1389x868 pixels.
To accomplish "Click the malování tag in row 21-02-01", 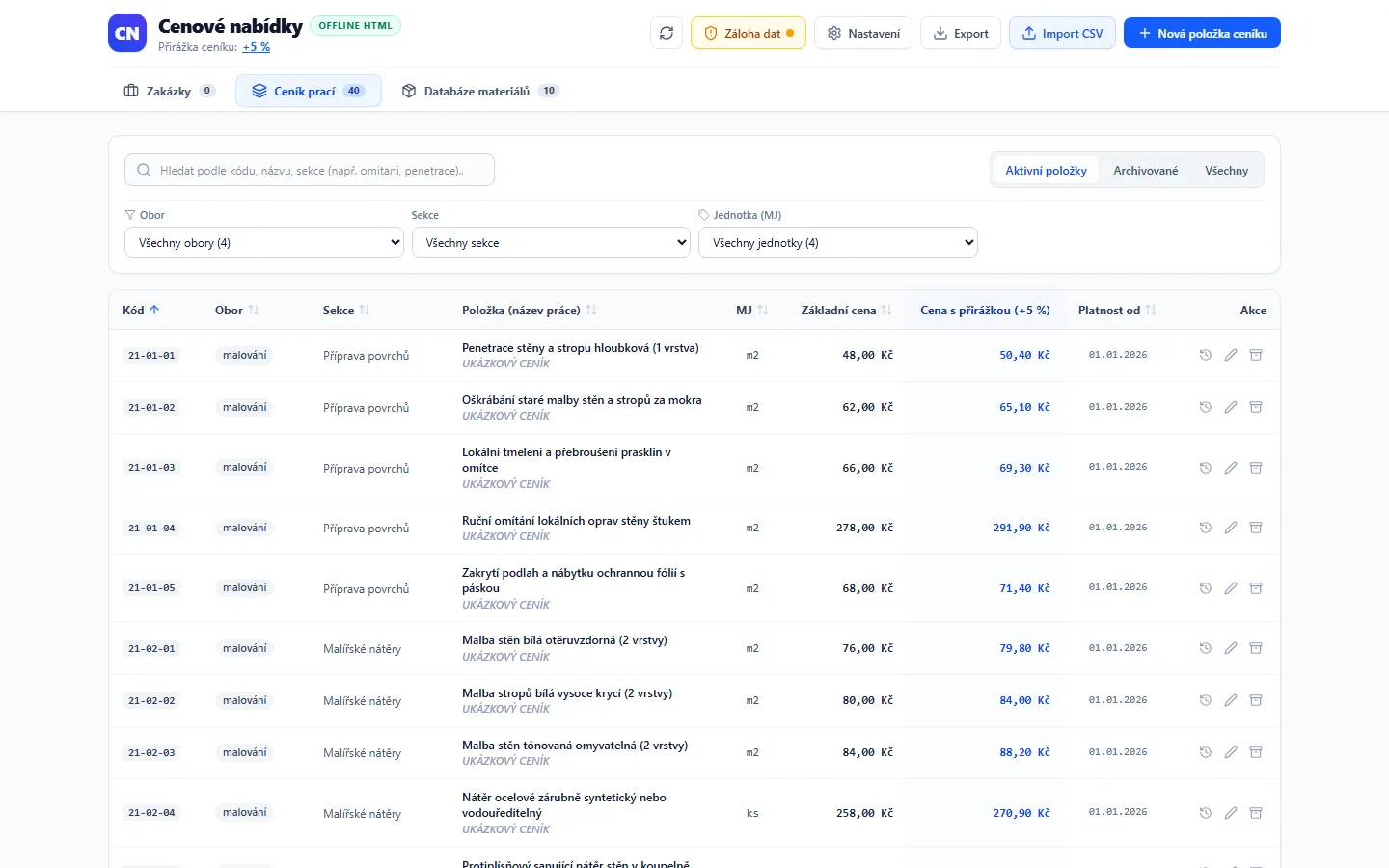I will click(244, 648).
